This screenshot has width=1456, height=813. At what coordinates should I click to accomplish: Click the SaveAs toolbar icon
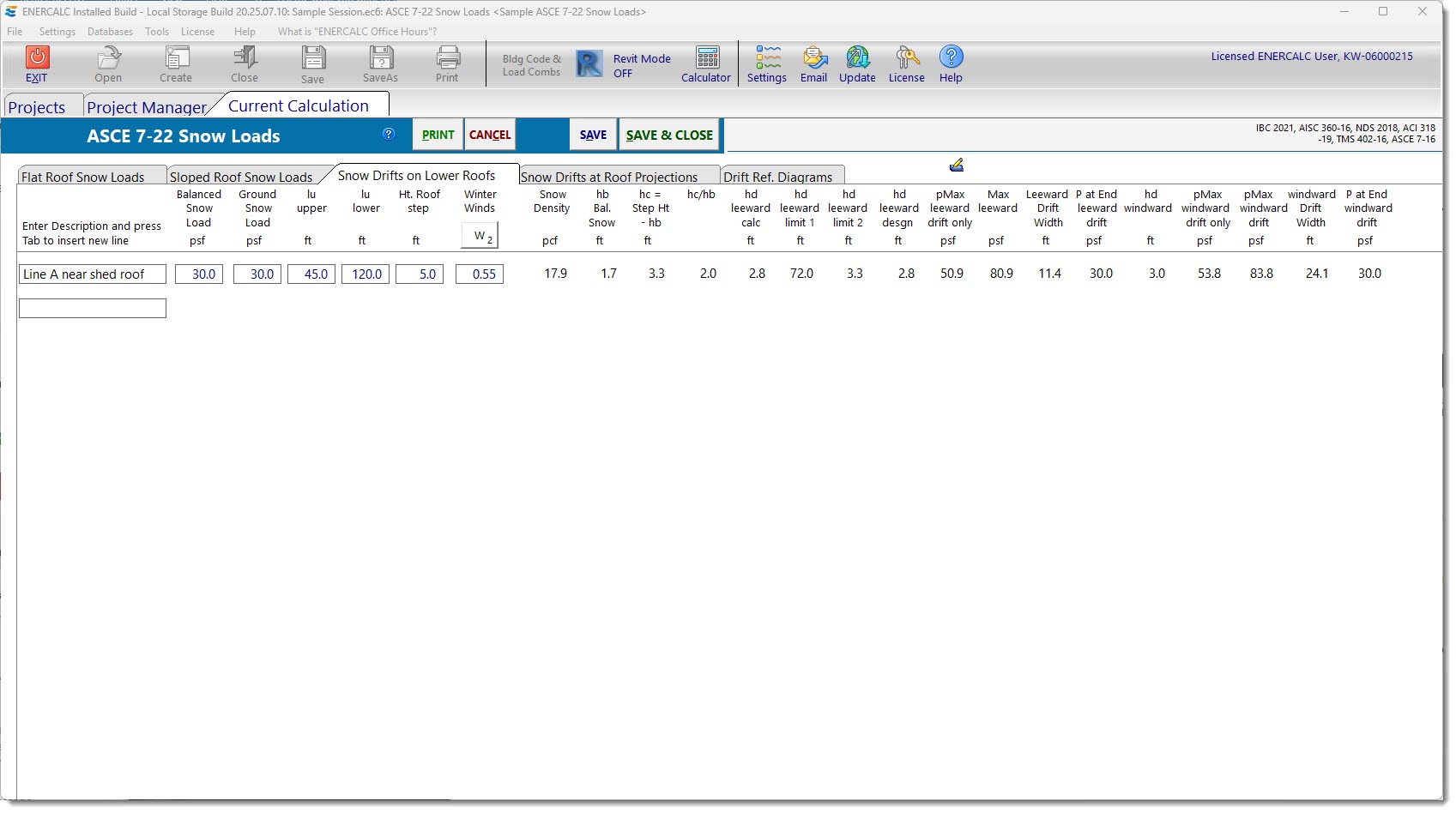381,57
